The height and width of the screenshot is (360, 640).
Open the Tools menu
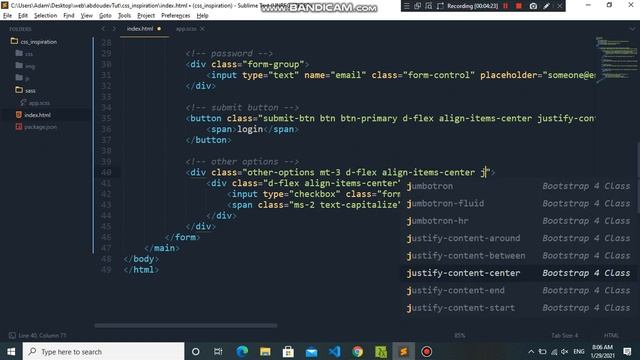coord(124,16)
